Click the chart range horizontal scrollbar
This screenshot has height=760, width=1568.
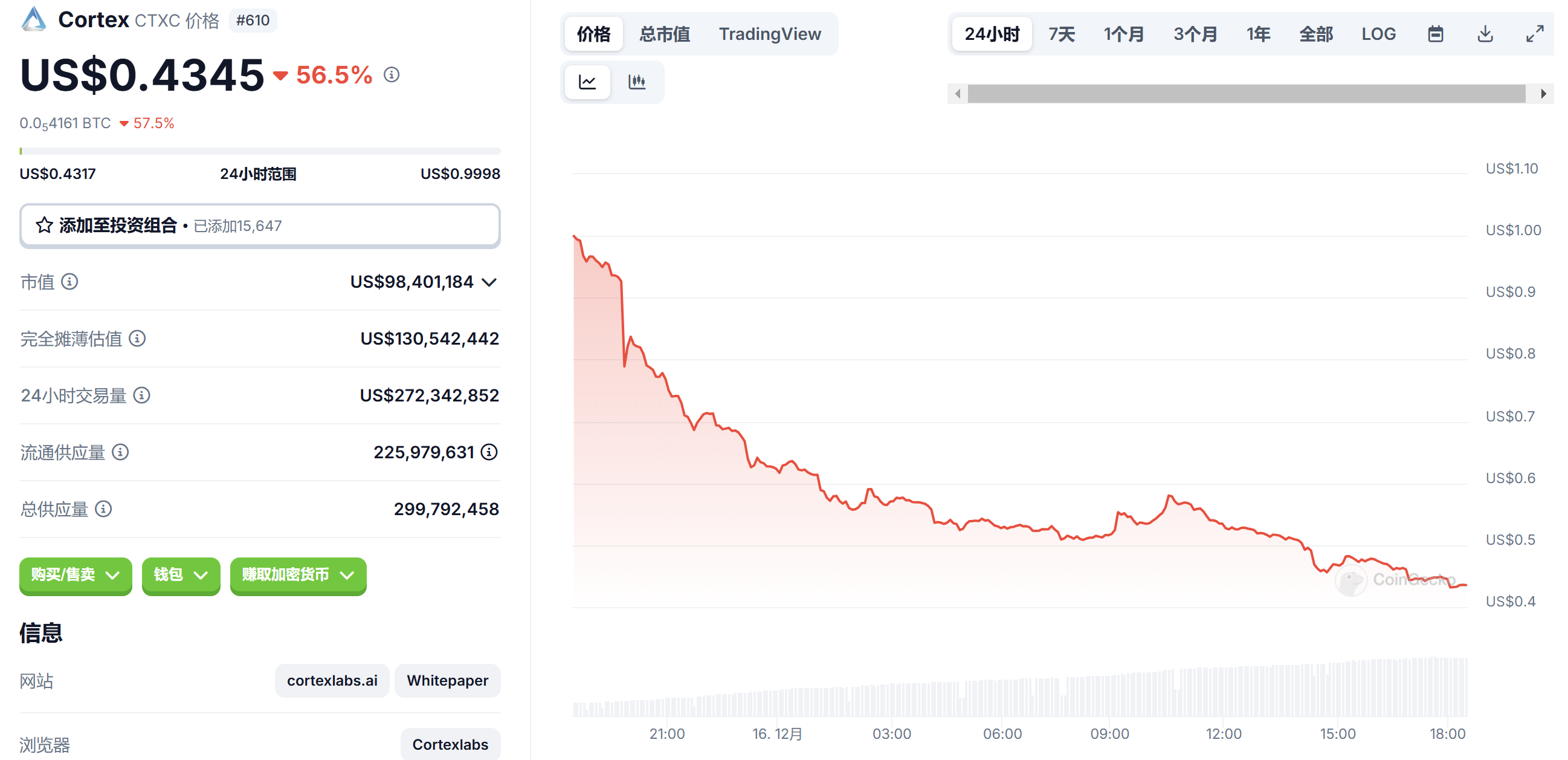[1245, 94]
